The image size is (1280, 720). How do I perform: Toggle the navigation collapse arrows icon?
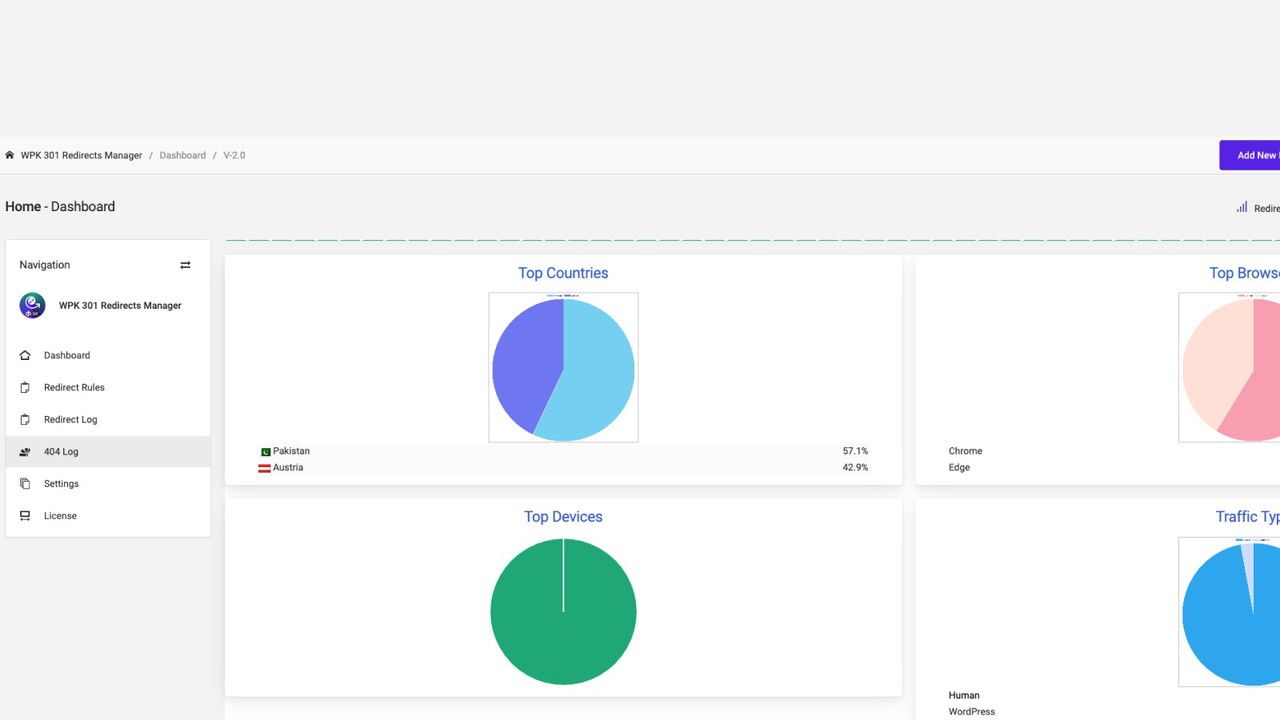pyautogui.click(x=185, y=265)
